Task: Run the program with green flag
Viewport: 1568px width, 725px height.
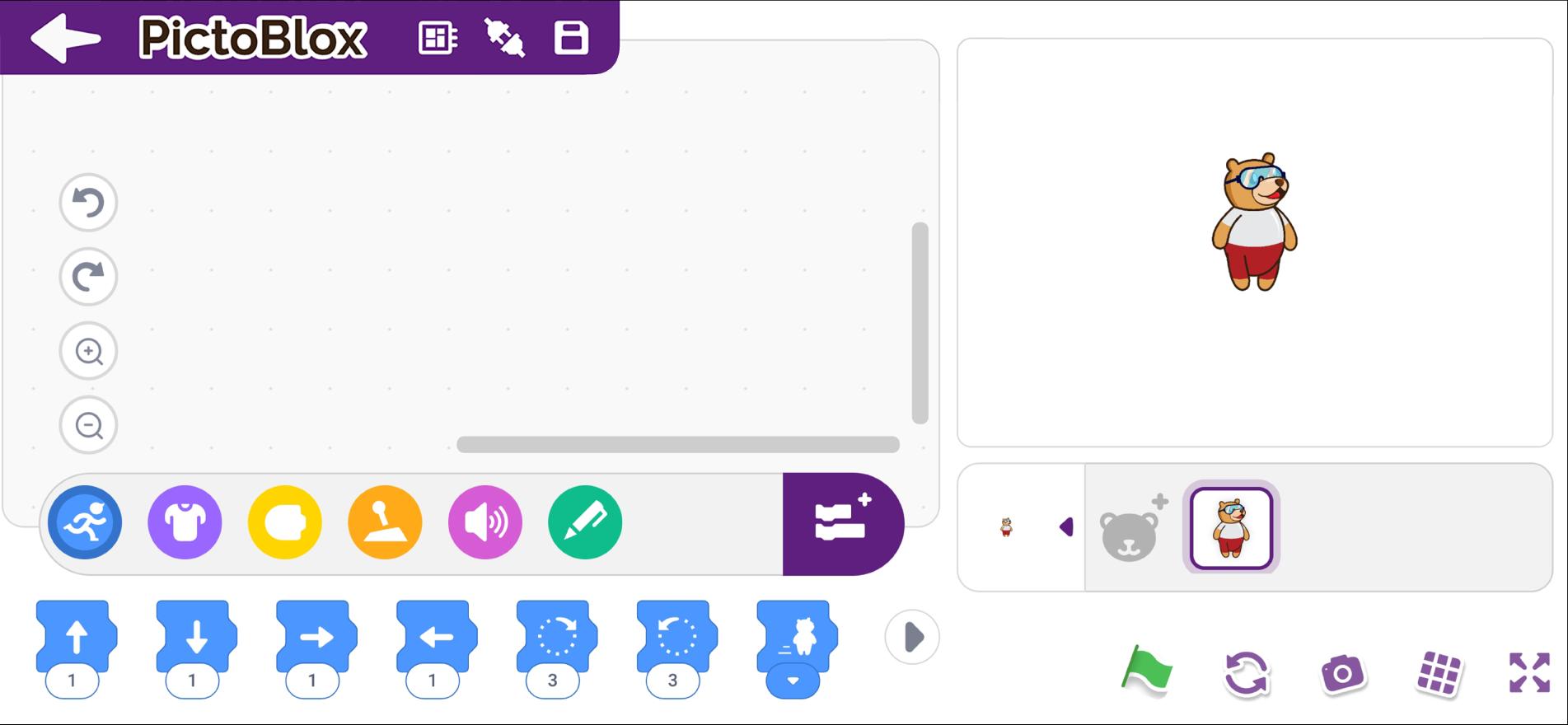Action: 1147,671
